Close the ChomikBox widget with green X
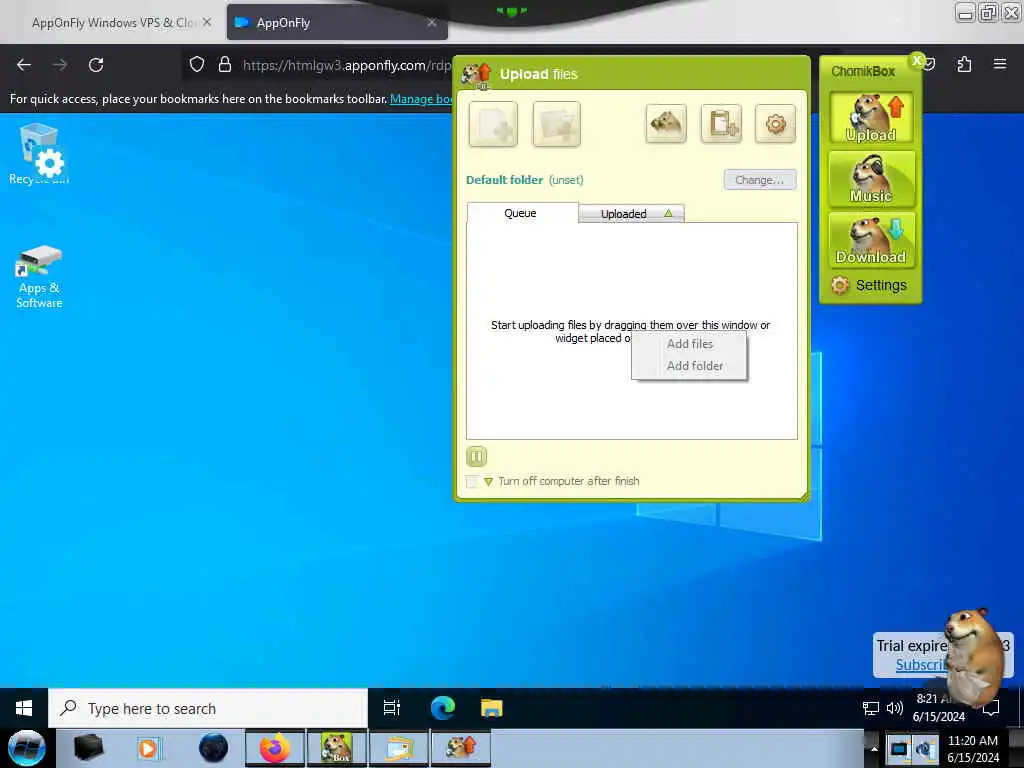 point(917,60)
